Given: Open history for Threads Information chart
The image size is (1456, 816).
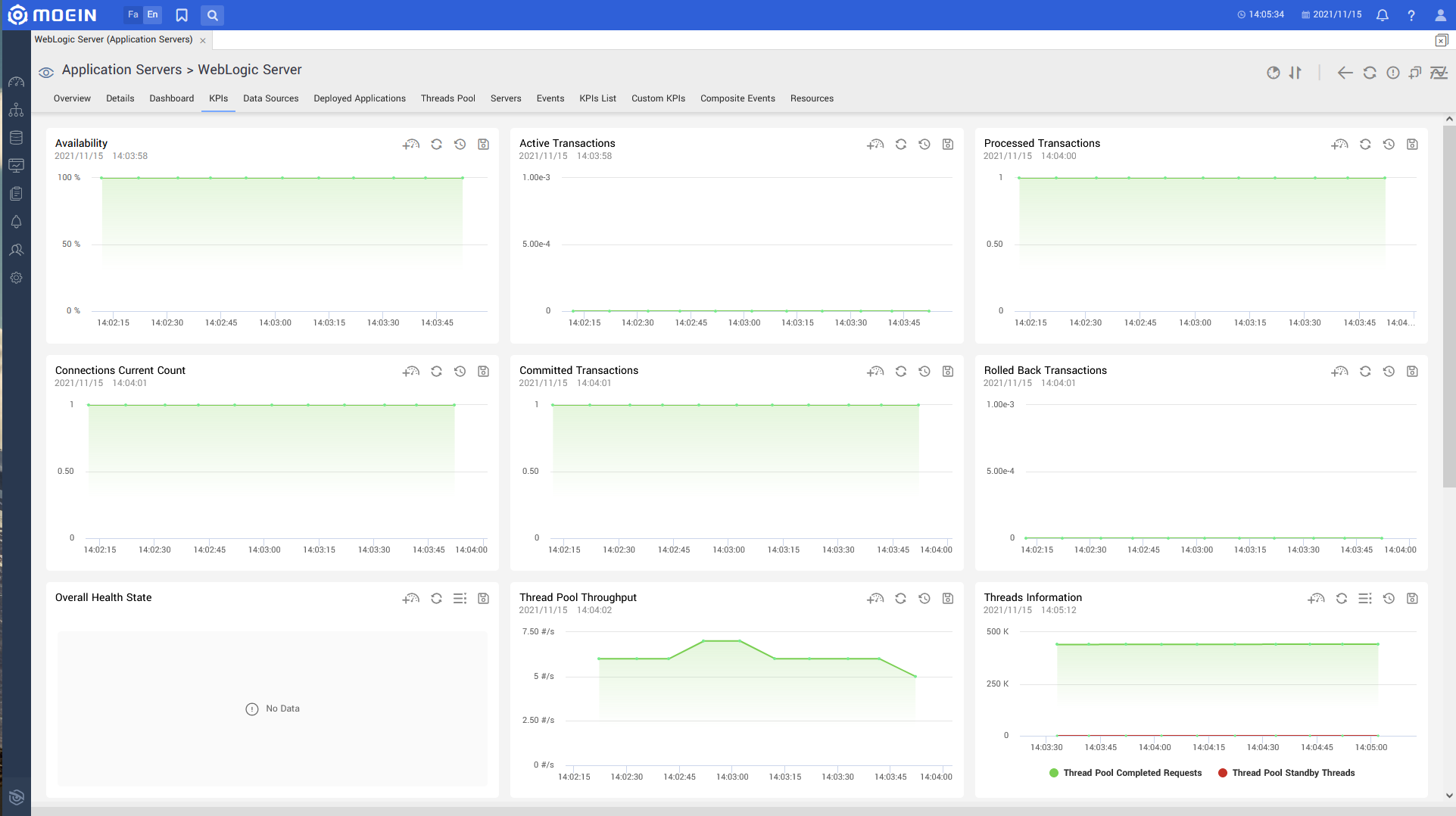Looking at the screenshot, I should pyautogui.click(x=1389, y=598).
